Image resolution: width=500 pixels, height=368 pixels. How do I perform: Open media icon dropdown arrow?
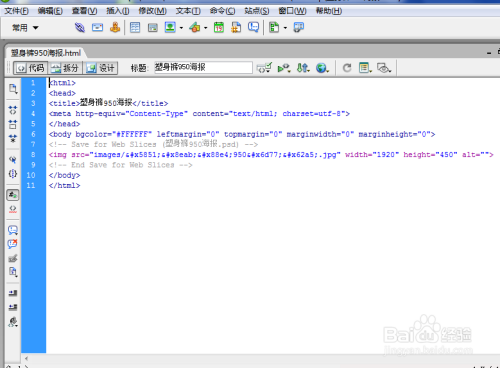(x=206, y=28)
